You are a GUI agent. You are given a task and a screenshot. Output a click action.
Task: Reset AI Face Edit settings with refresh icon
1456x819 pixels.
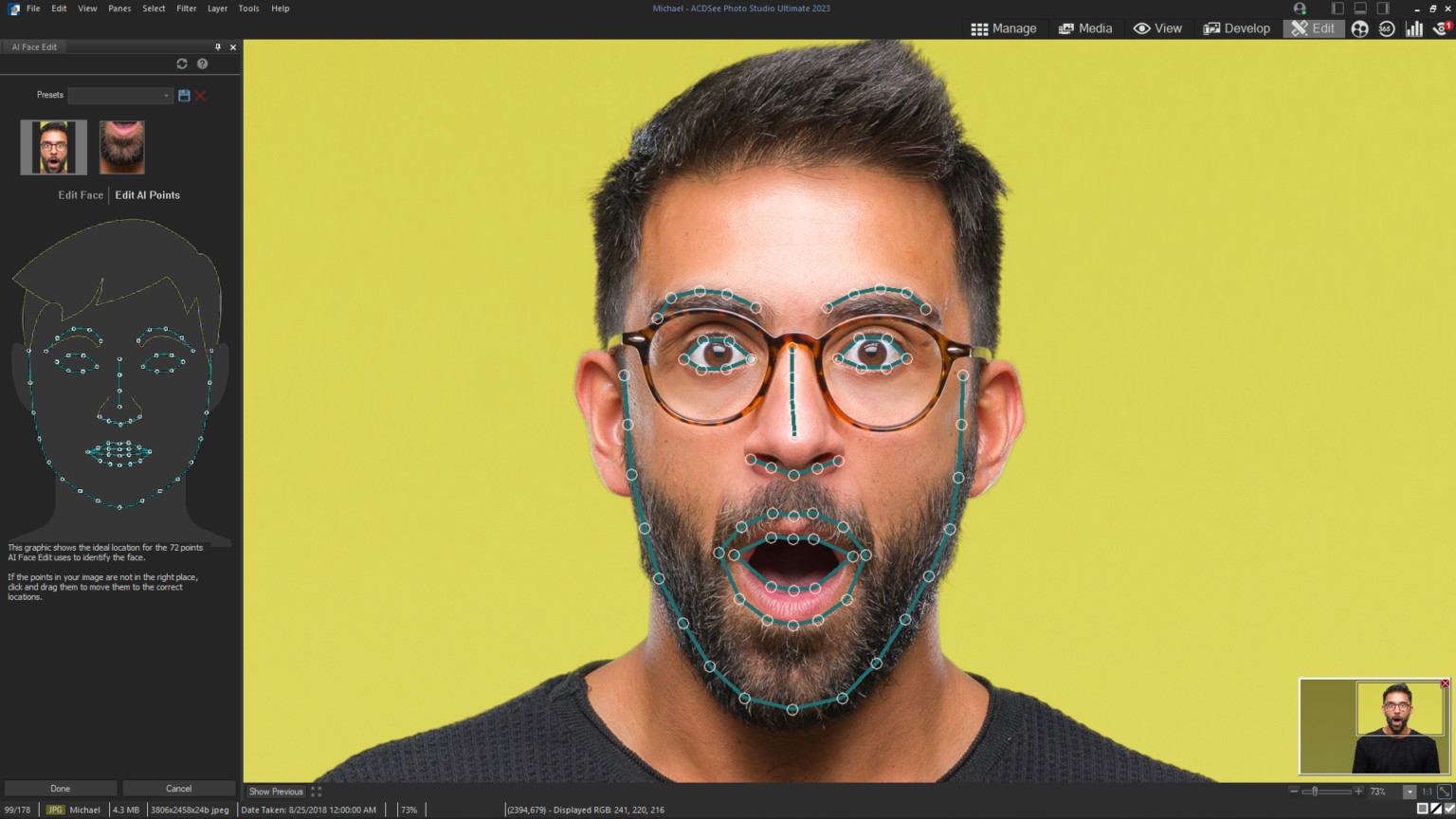[181, 64]
